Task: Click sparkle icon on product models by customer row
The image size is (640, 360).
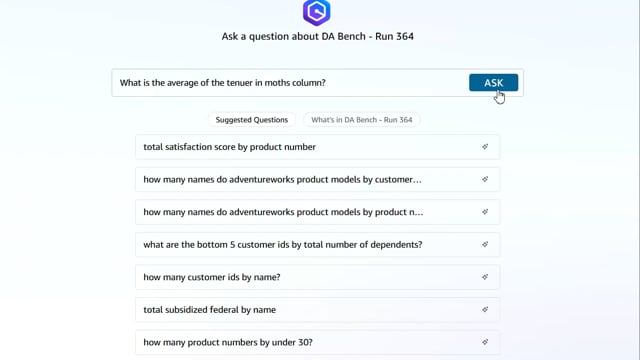Action: [x=485, y=179]
